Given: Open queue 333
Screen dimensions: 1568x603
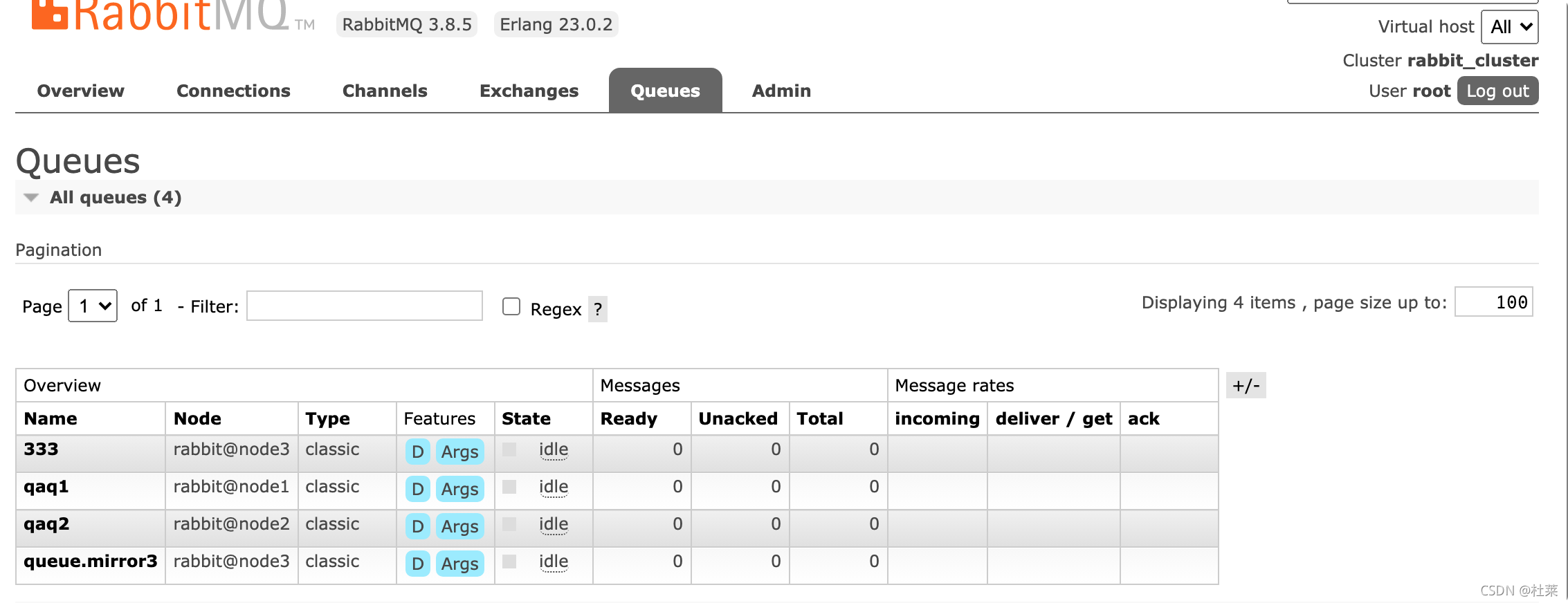Looking at the screenshot, I should tap(41, 449).
